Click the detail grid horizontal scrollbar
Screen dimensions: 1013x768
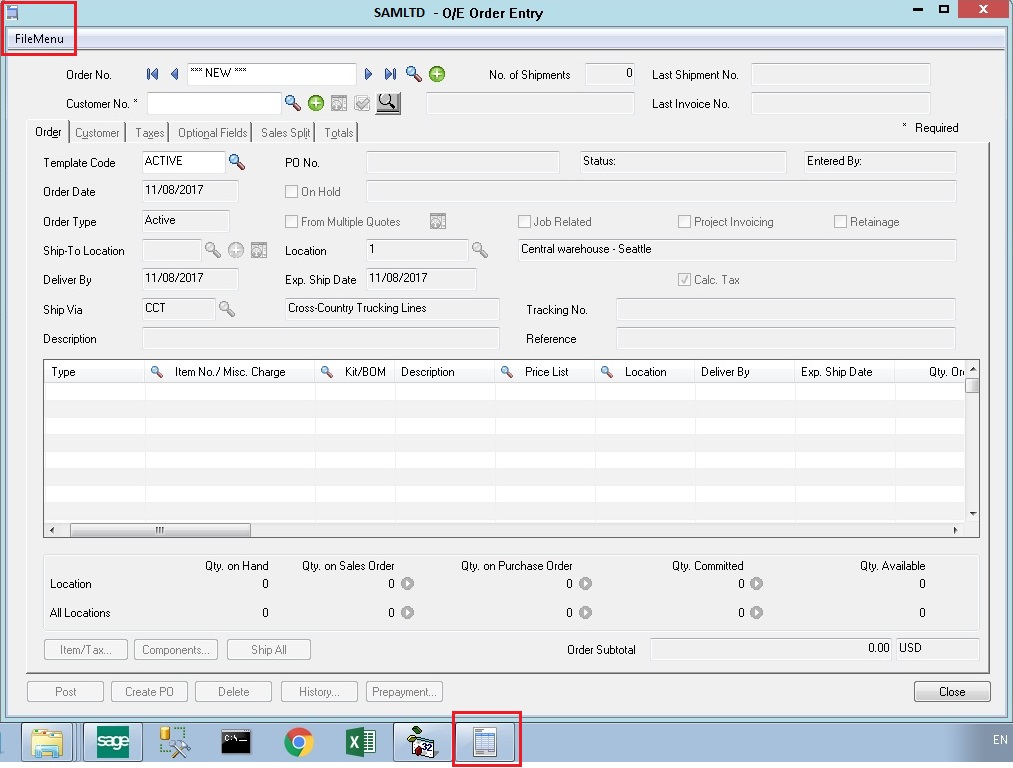pos(160,530)
